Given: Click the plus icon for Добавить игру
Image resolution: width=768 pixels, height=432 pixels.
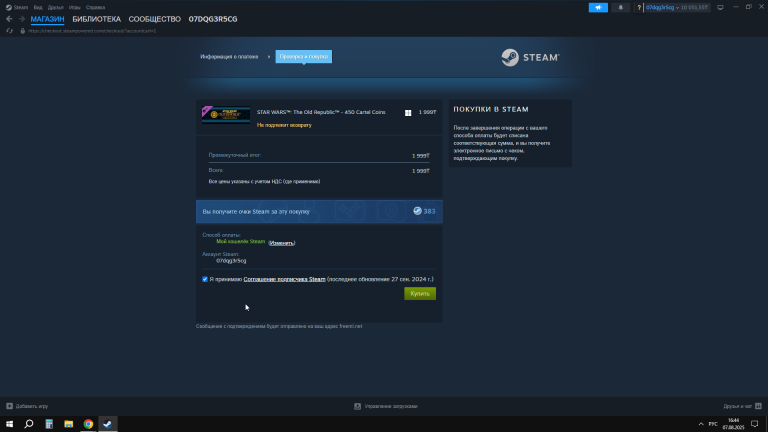Looking at the screenshot, I should coord(9,406).
